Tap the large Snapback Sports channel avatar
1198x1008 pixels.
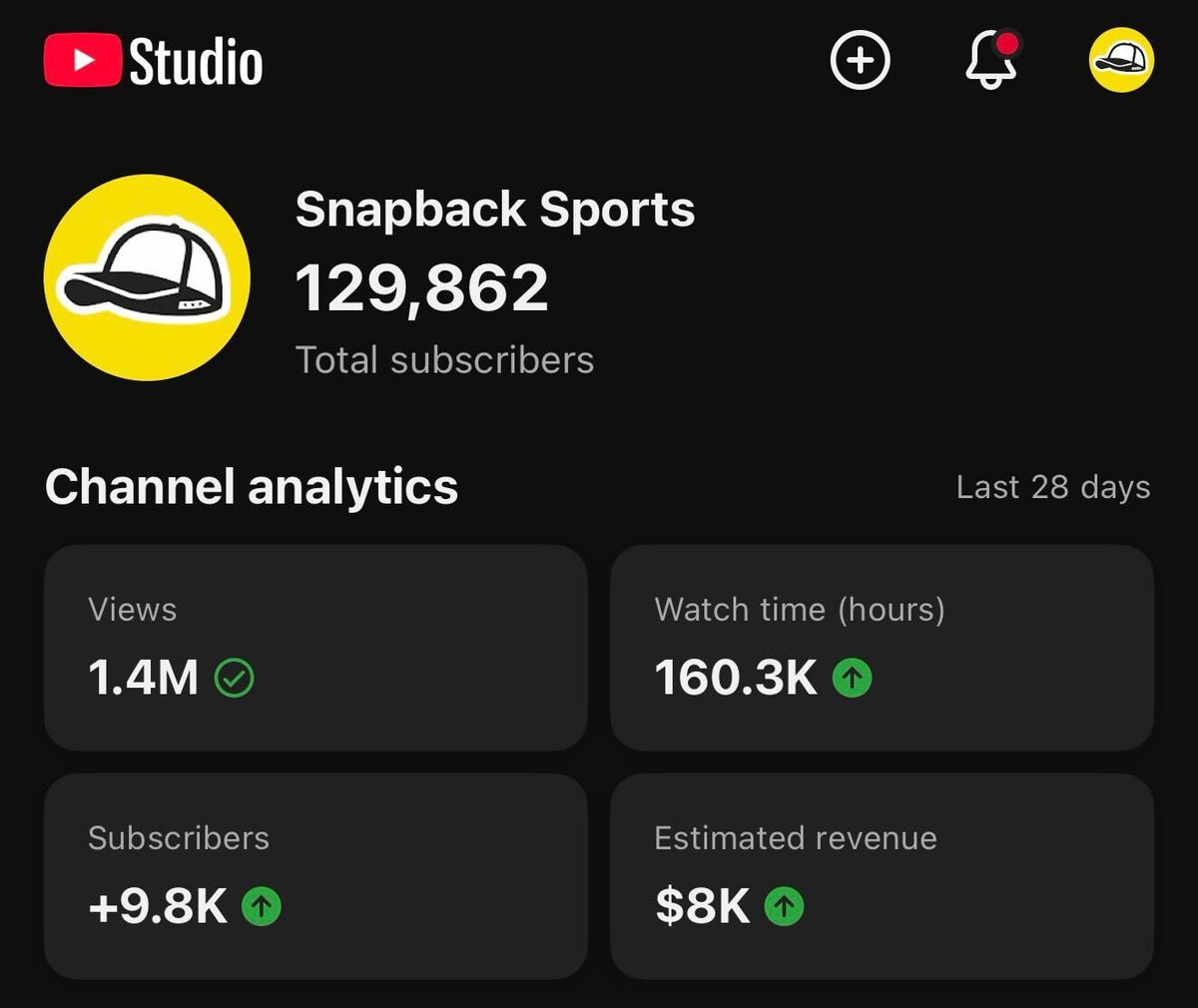coord(147,277)
